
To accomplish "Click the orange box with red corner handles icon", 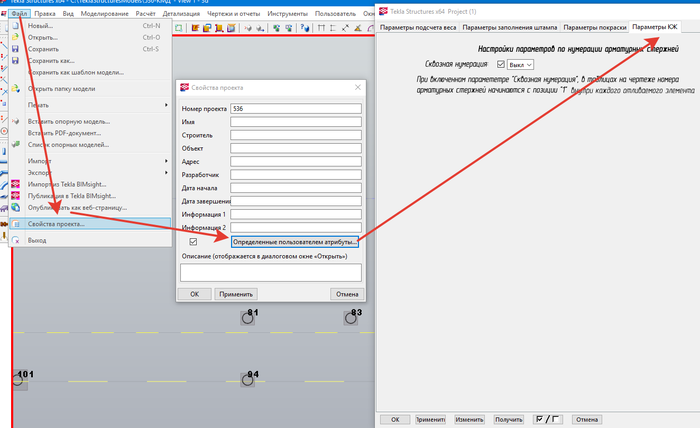I will tap(219, 28).
